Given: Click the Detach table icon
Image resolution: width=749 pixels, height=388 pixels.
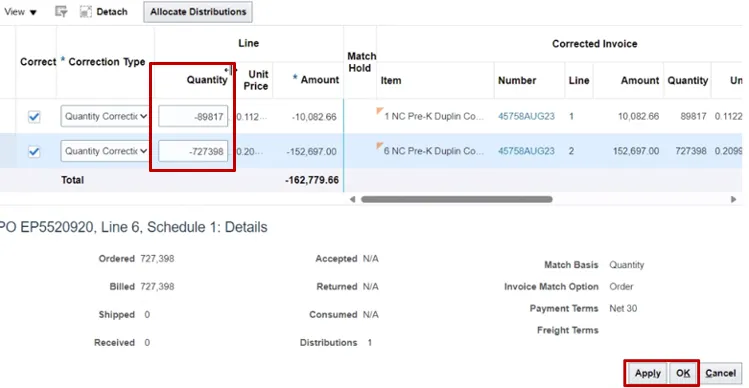Looking at the screenshot, I should 86,12.
